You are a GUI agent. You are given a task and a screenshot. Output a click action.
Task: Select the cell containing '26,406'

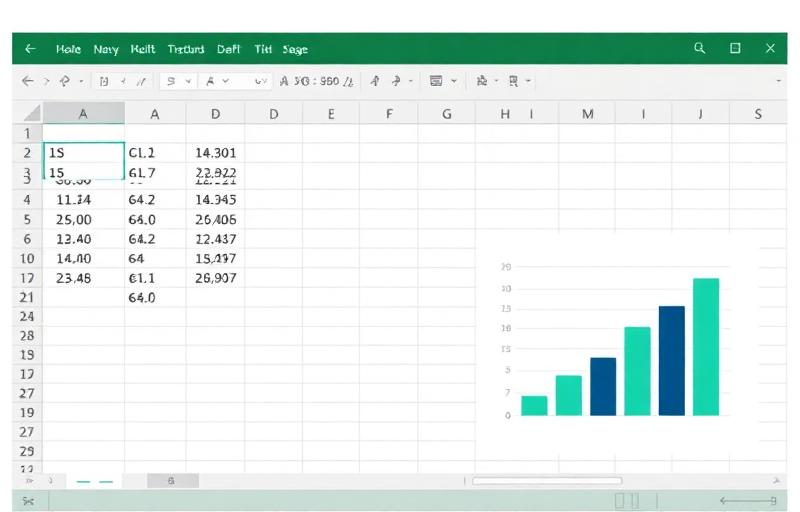215,220
